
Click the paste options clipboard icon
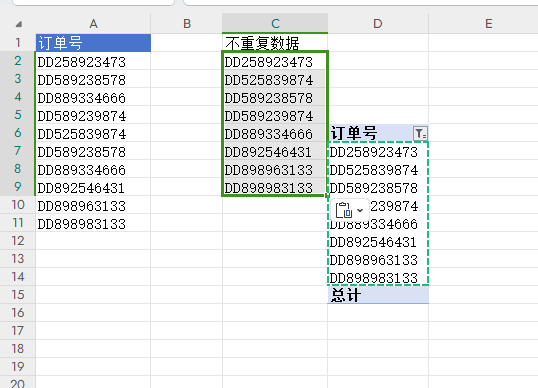point(343,210)
